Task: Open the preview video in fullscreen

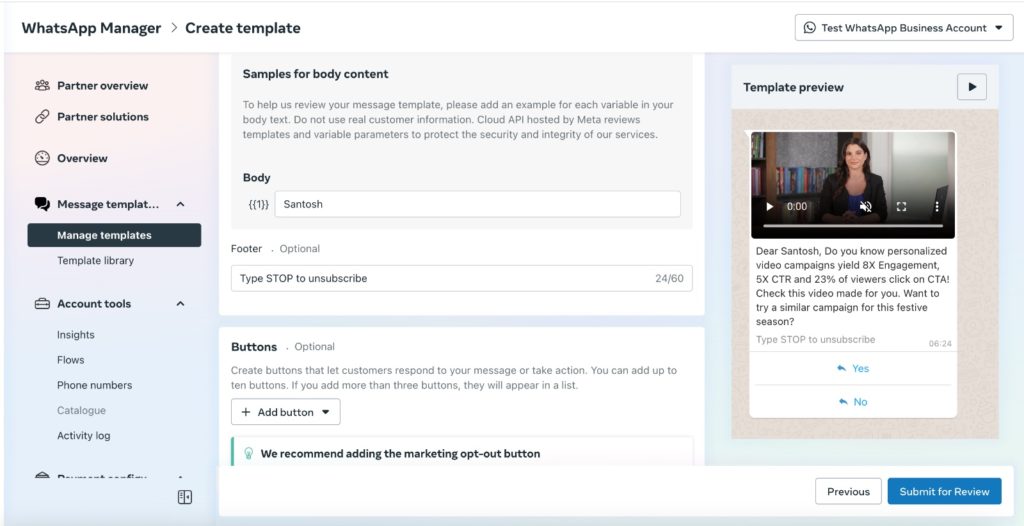Action: point(901,206)
